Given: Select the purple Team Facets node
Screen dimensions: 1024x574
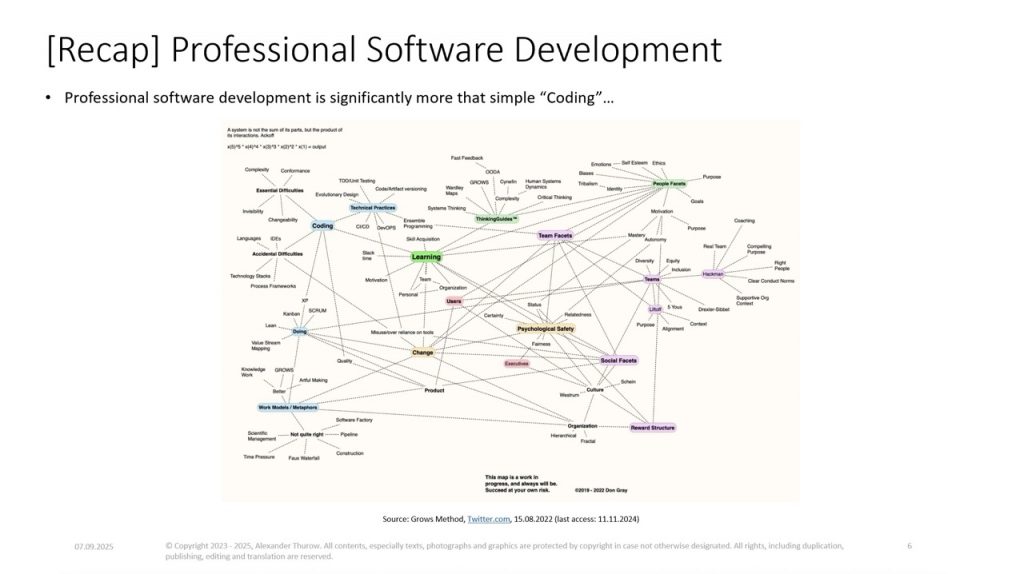Looking at the screenshot, I should 554,236.
